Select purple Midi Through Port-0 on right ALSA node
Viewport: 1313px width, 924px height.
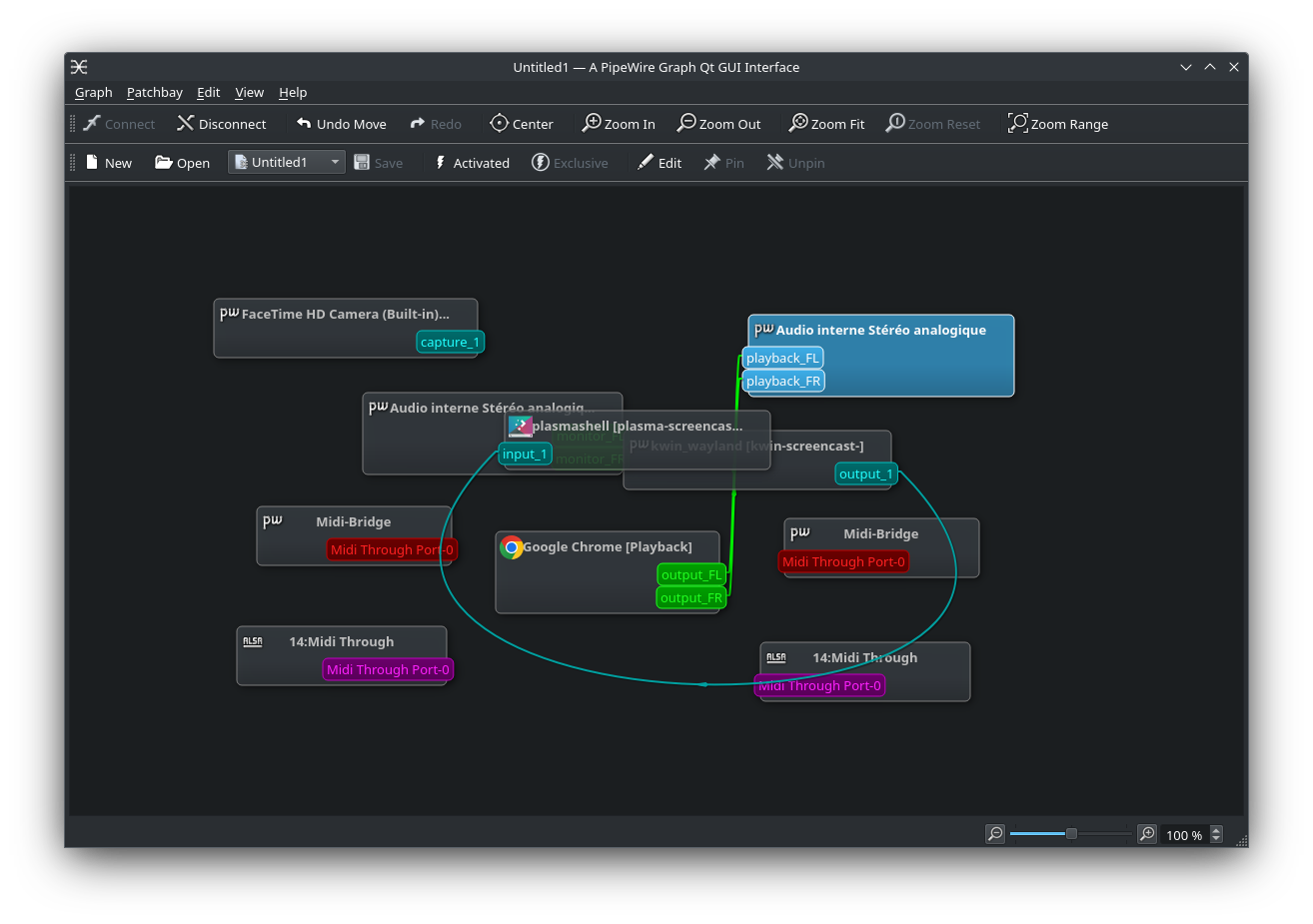[x=819, y=685]
